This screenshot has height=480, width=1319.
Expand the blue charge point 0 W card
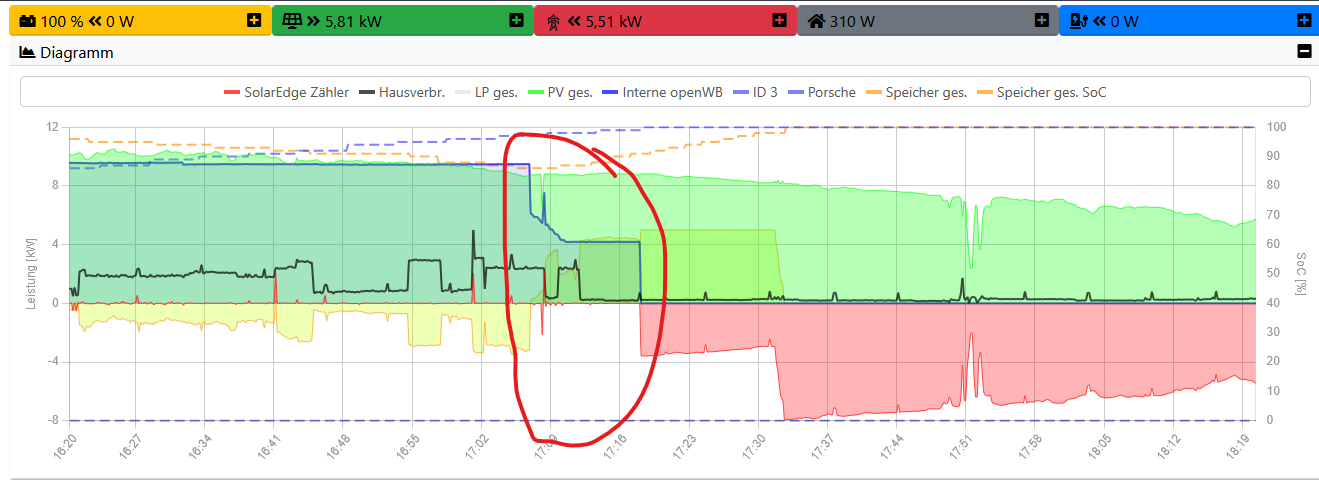pyautogui.click(x=1303, y=20)
